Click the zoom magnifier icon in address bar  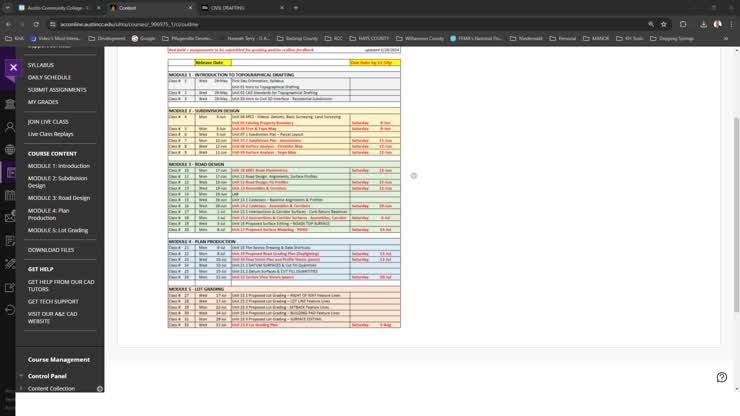651,24
